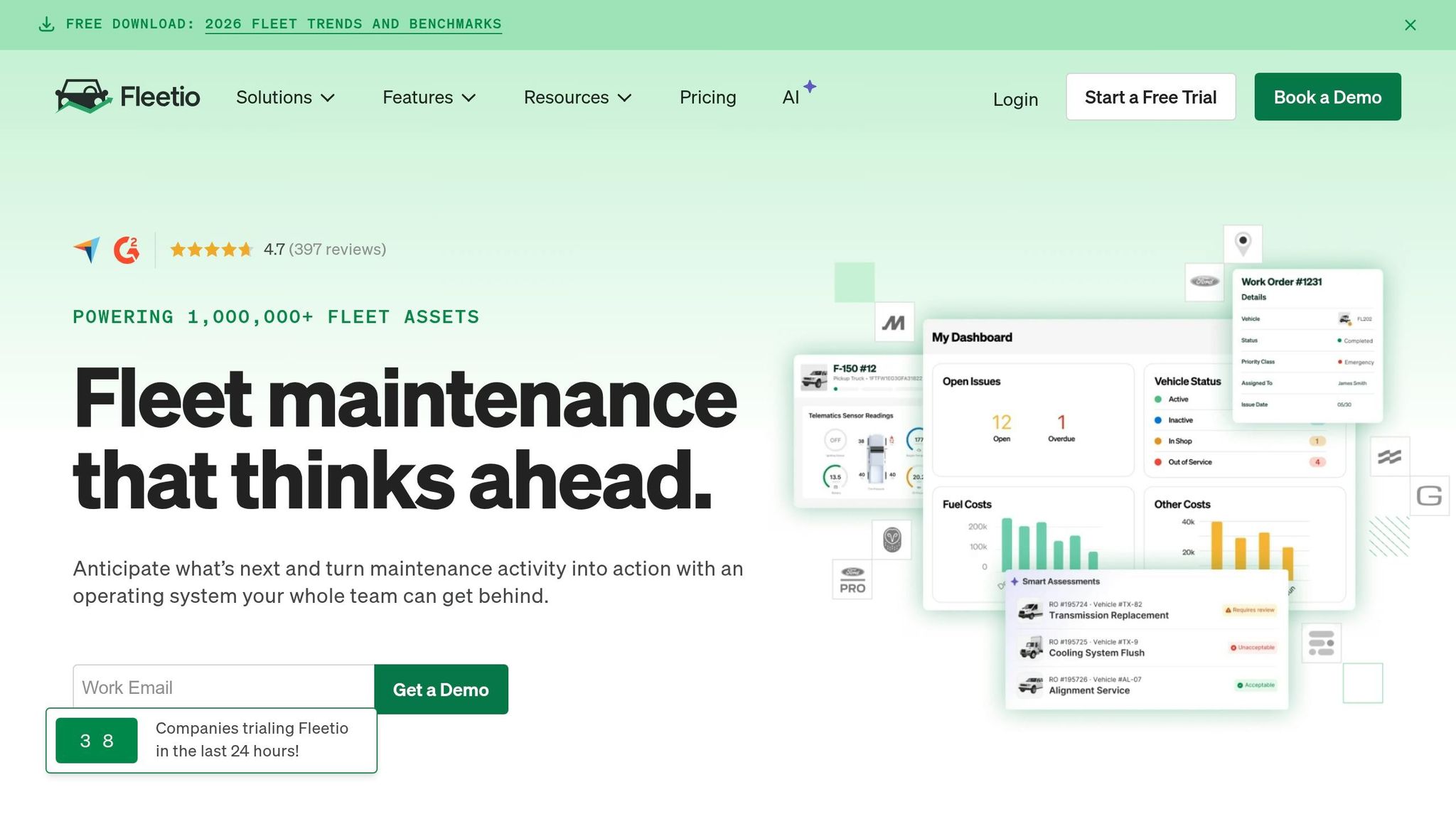
Task: Close the free download banner
Action: [x=1410, y=25]
